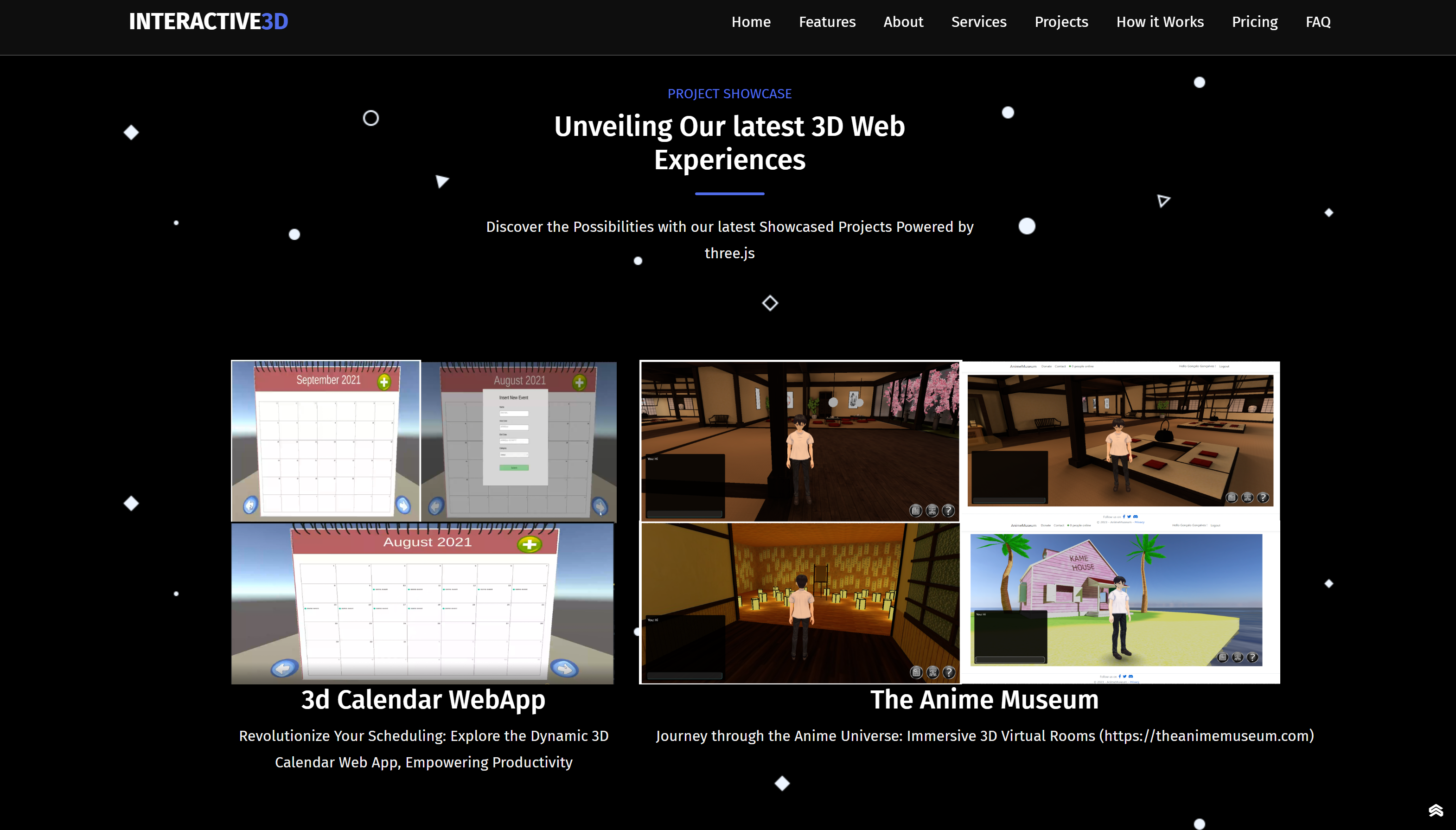Click the scroll-to-top double chevron icon
Screen dimensions: 1456x830
1436,810
